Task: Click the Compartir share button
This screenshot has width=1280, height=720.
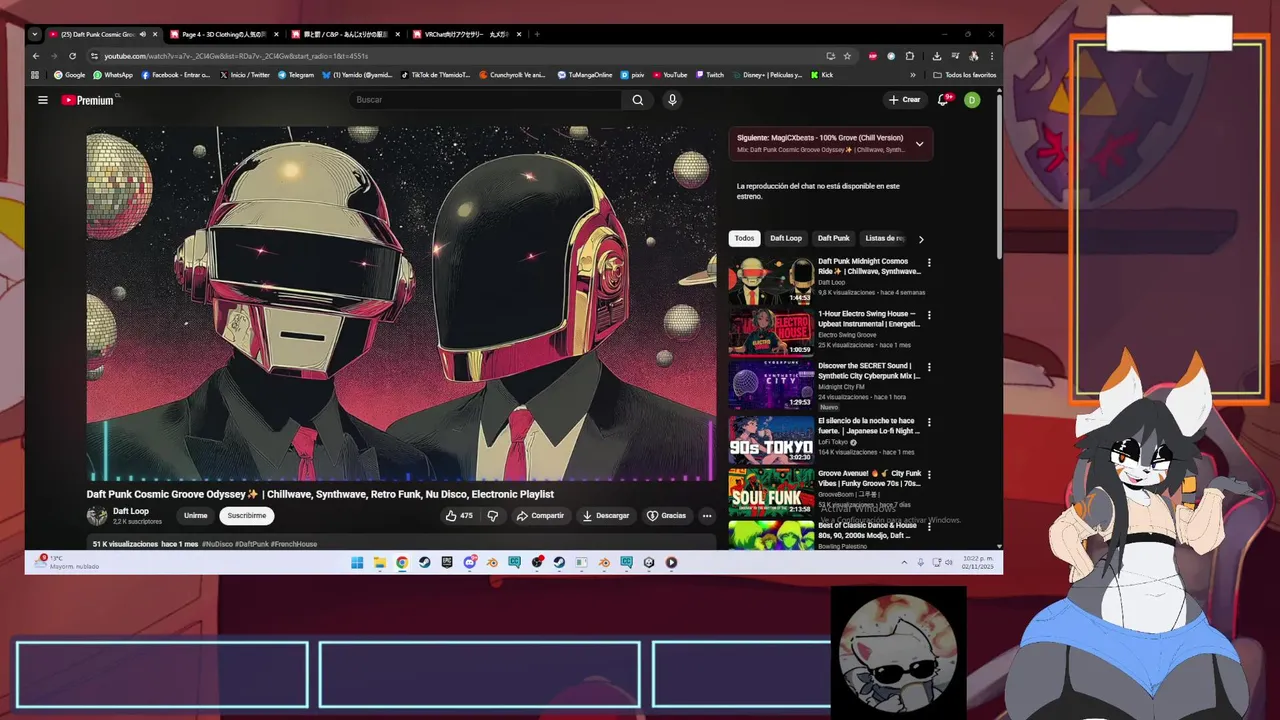Action: [540, 516]
